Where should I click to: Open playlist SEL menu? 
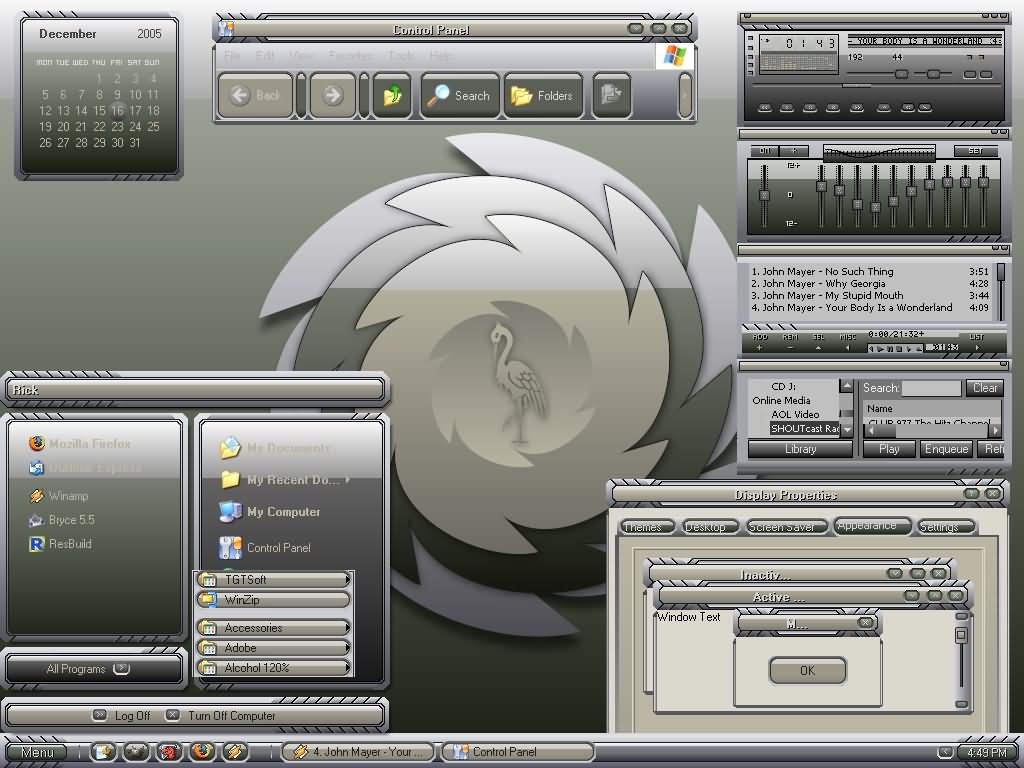click(818, 342)
